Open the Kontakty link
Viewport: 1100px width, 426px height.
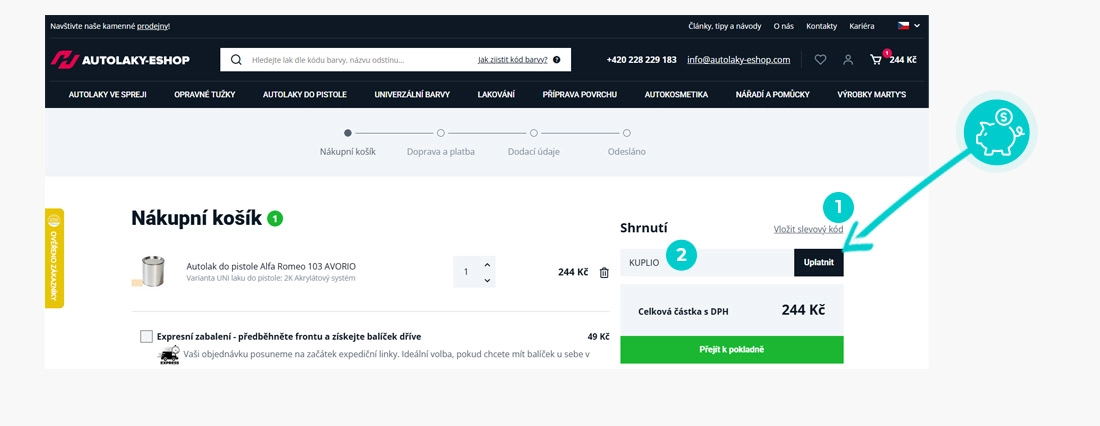point(821,26)
